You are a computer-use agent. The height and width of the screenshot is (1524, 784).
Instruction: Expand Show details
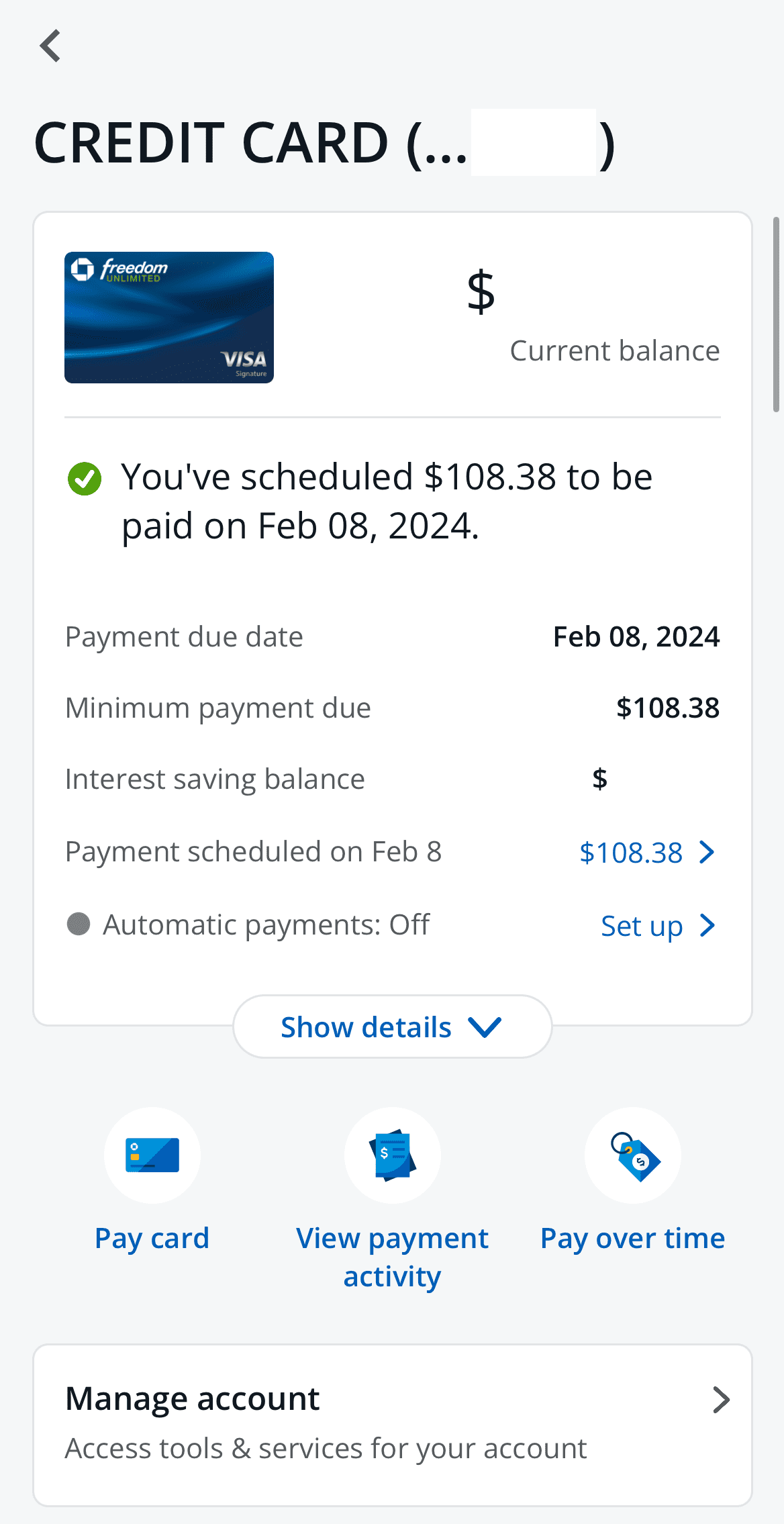point(392,1026)
